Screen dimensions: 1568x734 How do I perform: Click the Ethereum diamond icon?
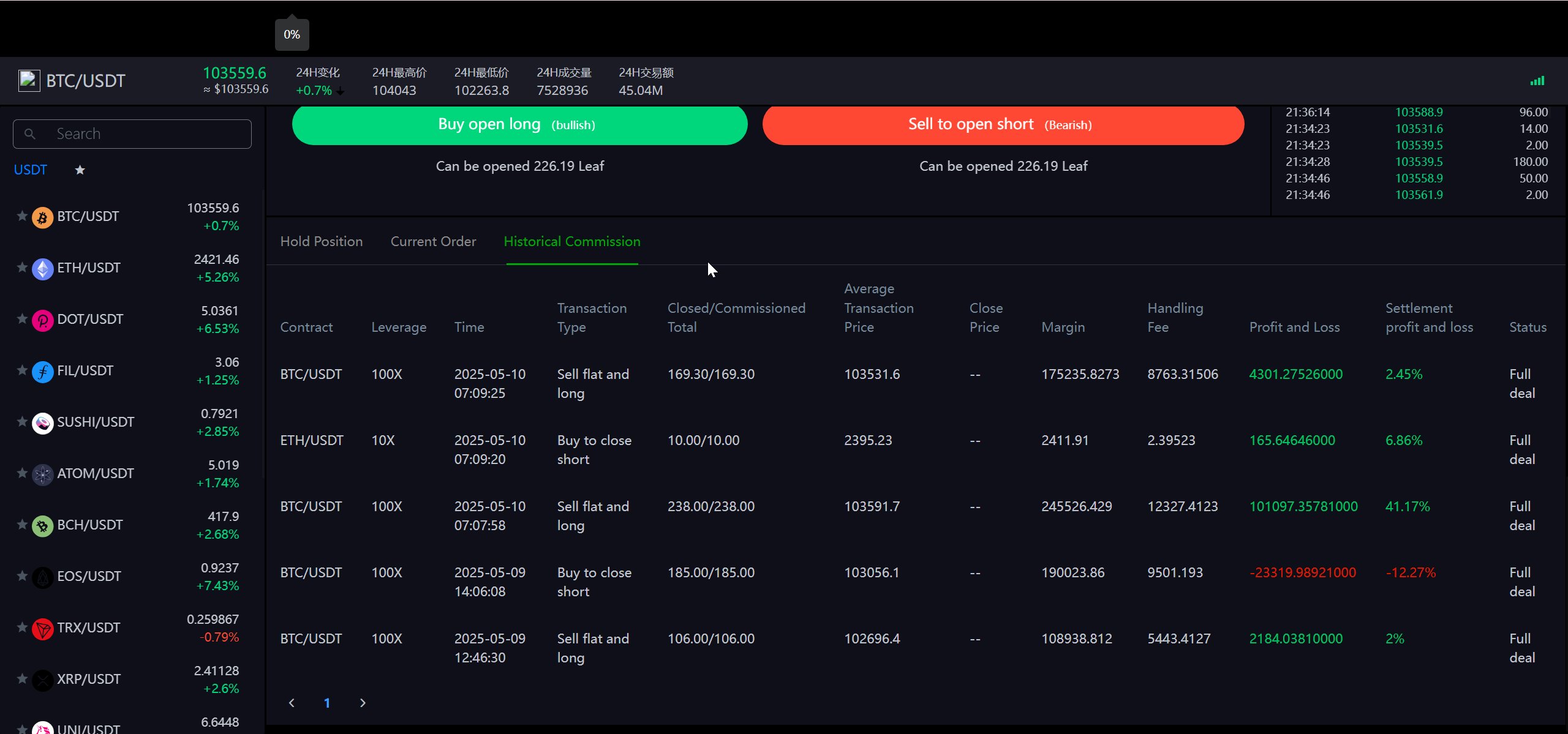point(42,269)
